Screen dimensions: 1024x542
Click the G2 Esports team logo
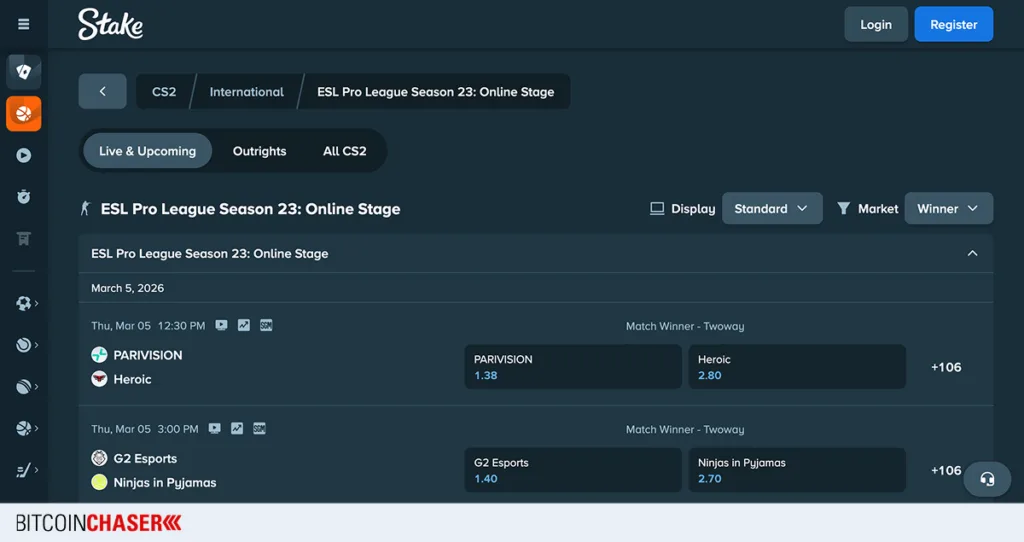click(x=99, y=458)
